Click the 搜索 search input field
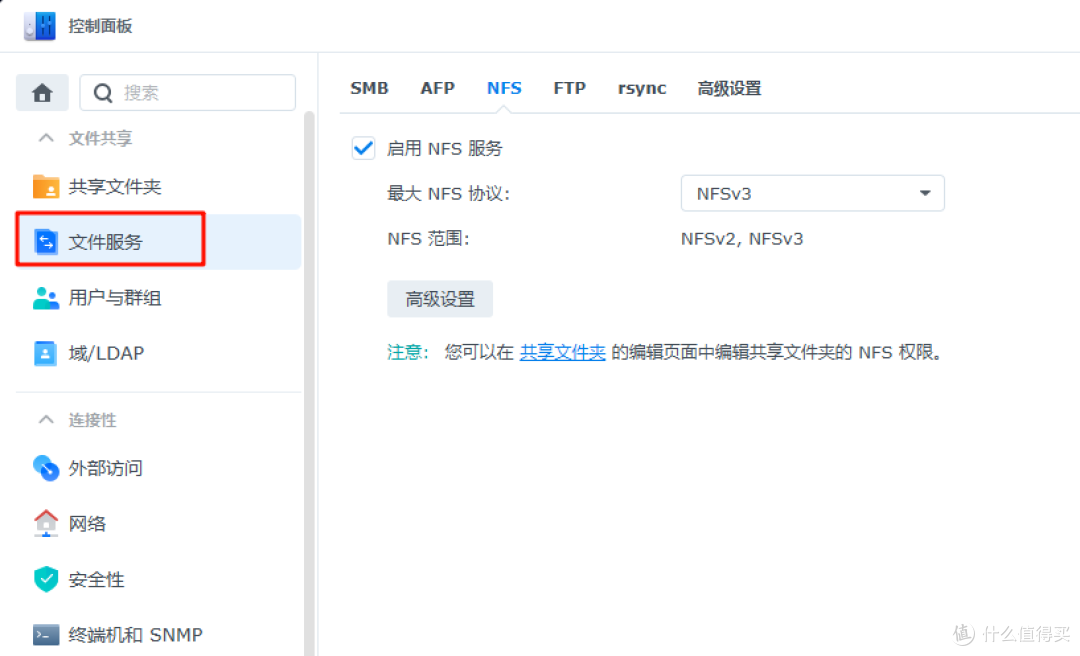Screen dimensions: 1080x656 pyautogui.click(x=187, y=92)
